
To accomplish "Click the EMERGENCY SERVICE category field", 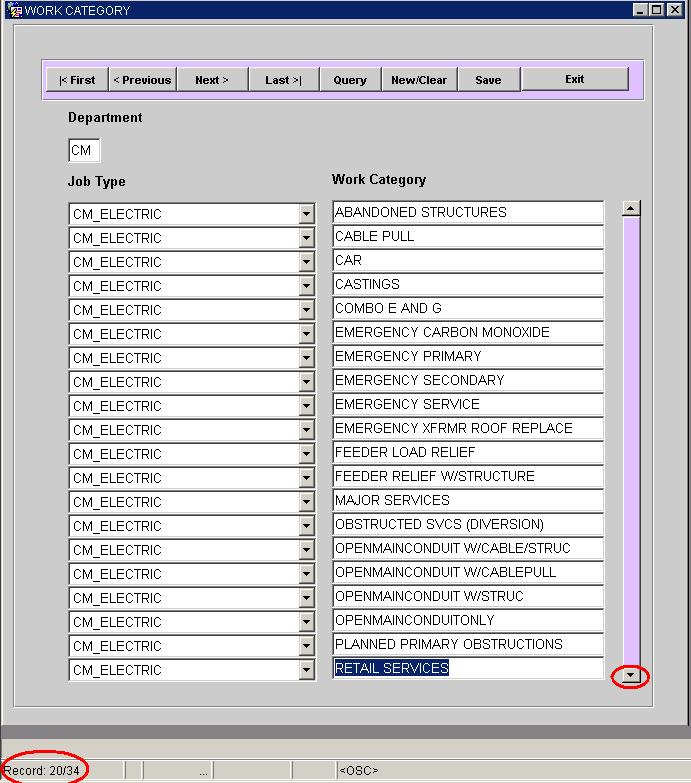I will tap(468, 404).
